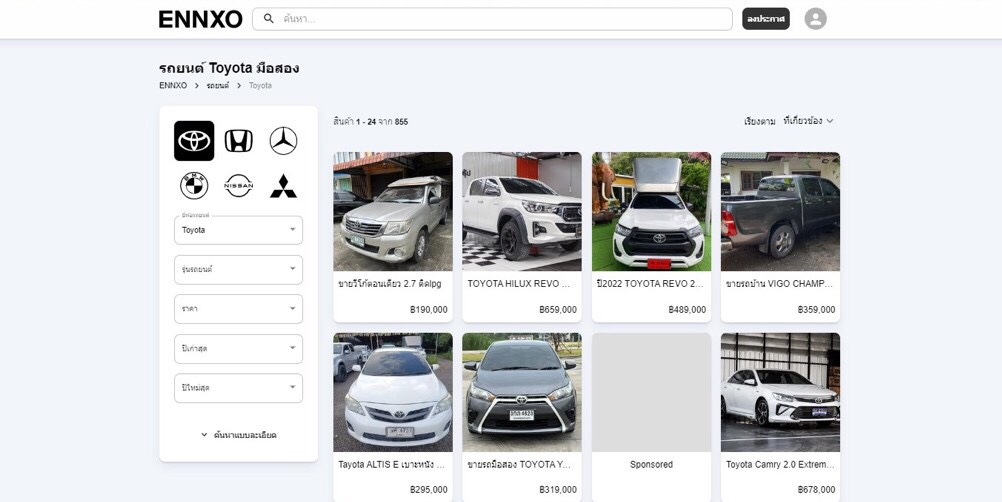Go to ENNXO breadcrumb link
The height and width of the screenshot is (502, 1002).
click(173, 86)
